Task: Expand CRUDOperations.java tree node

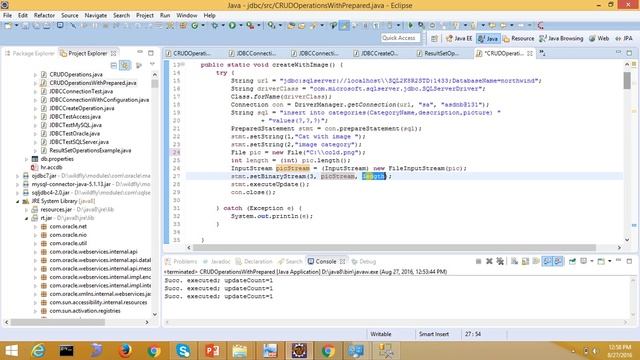Action: (x=35, y=75)
